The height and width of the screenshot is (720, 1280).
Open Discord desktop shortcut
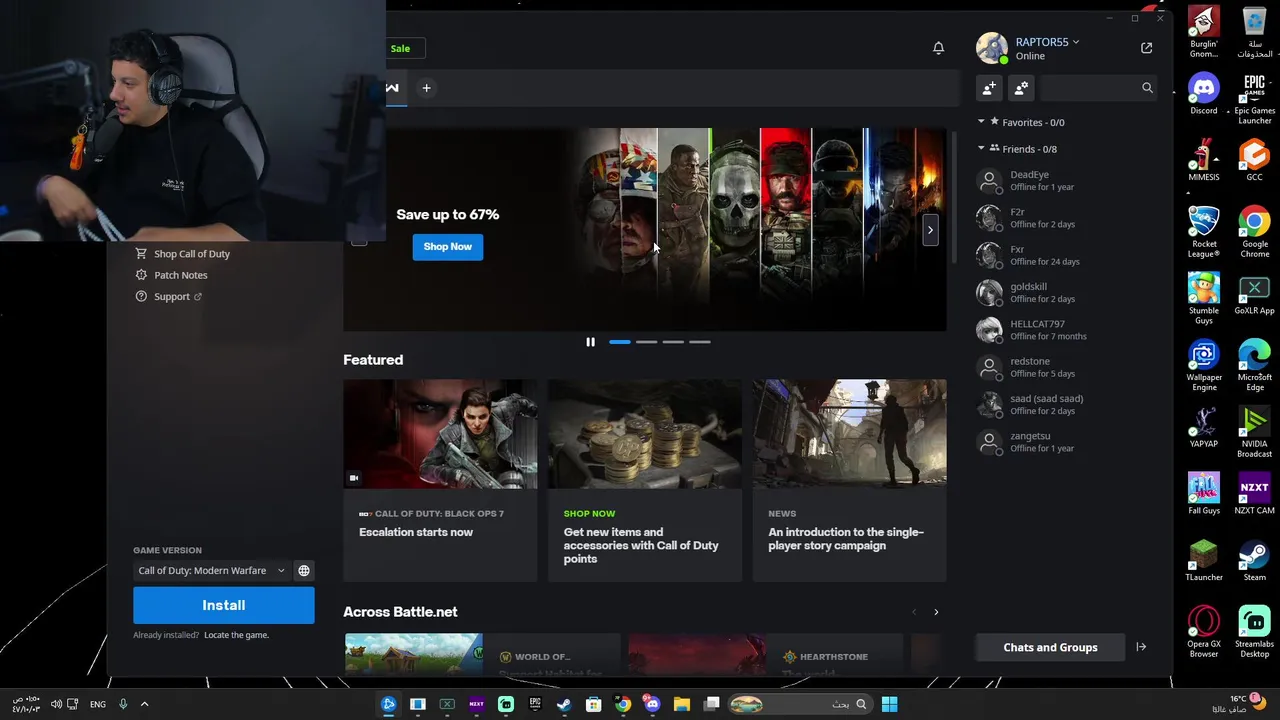pyautogui.click(x=1204, y=94)
